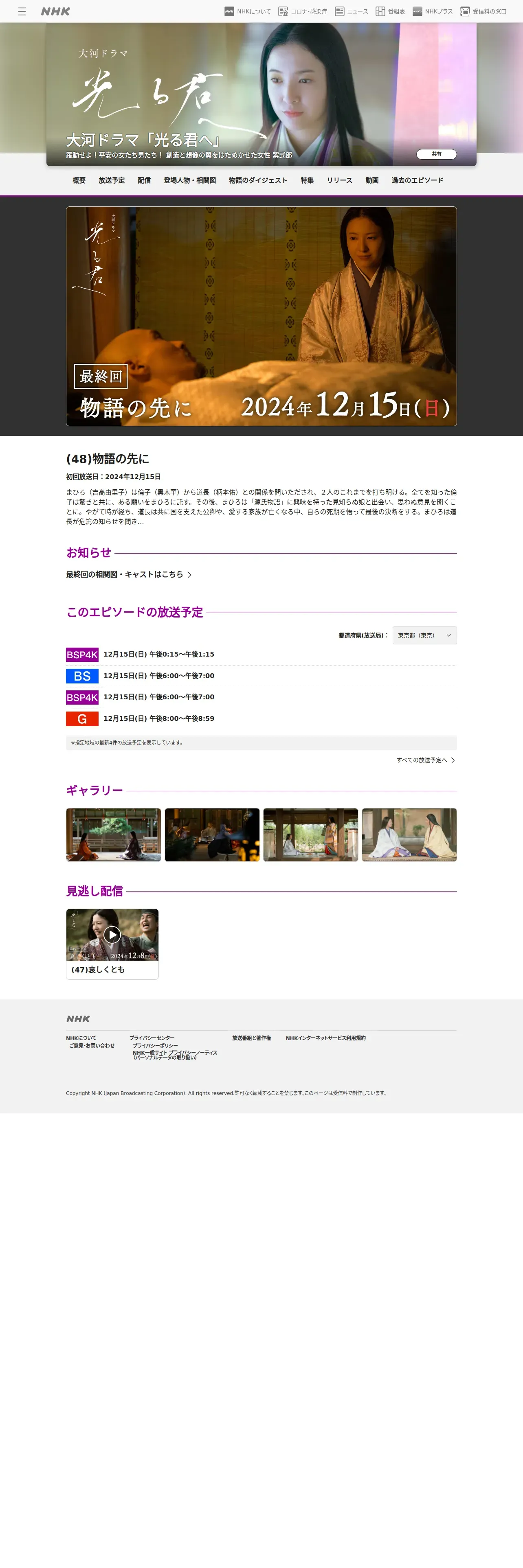Click the NHK logo in header
This screenshot has width=523, height=1568.
55,11
